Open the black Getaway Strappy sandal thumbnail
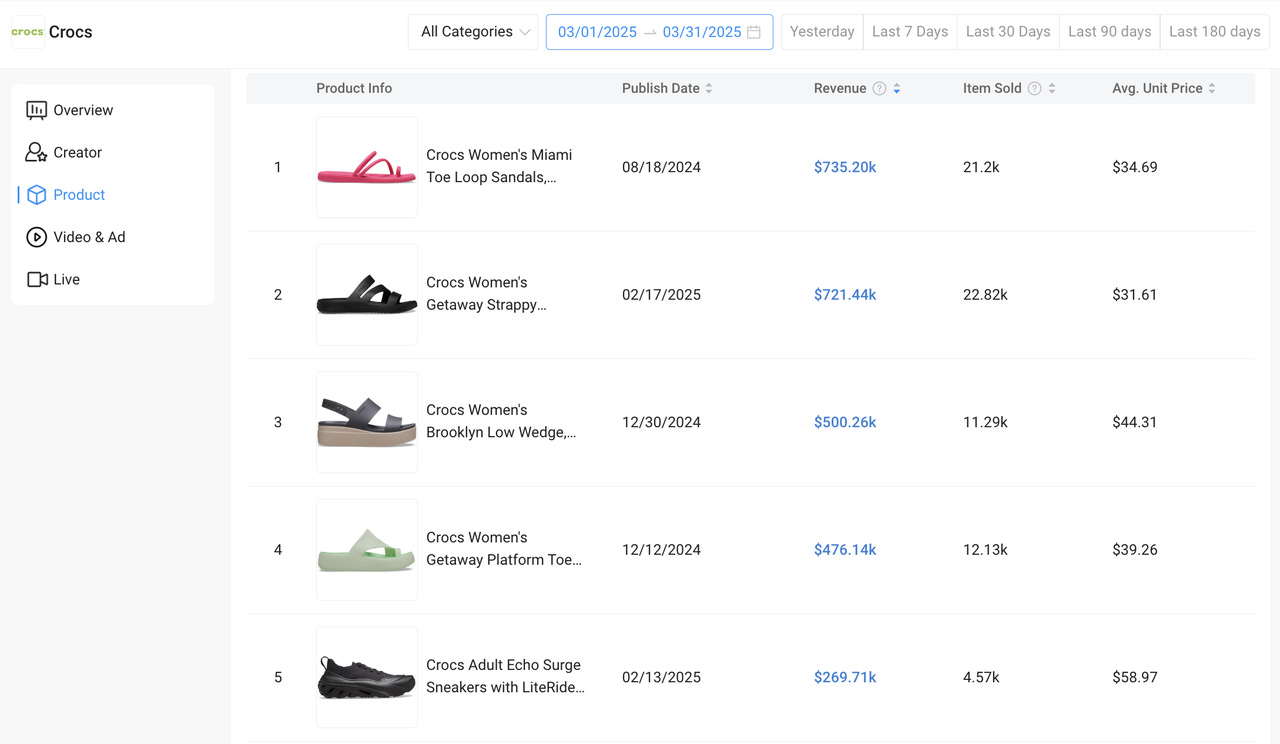 (367, 295)
